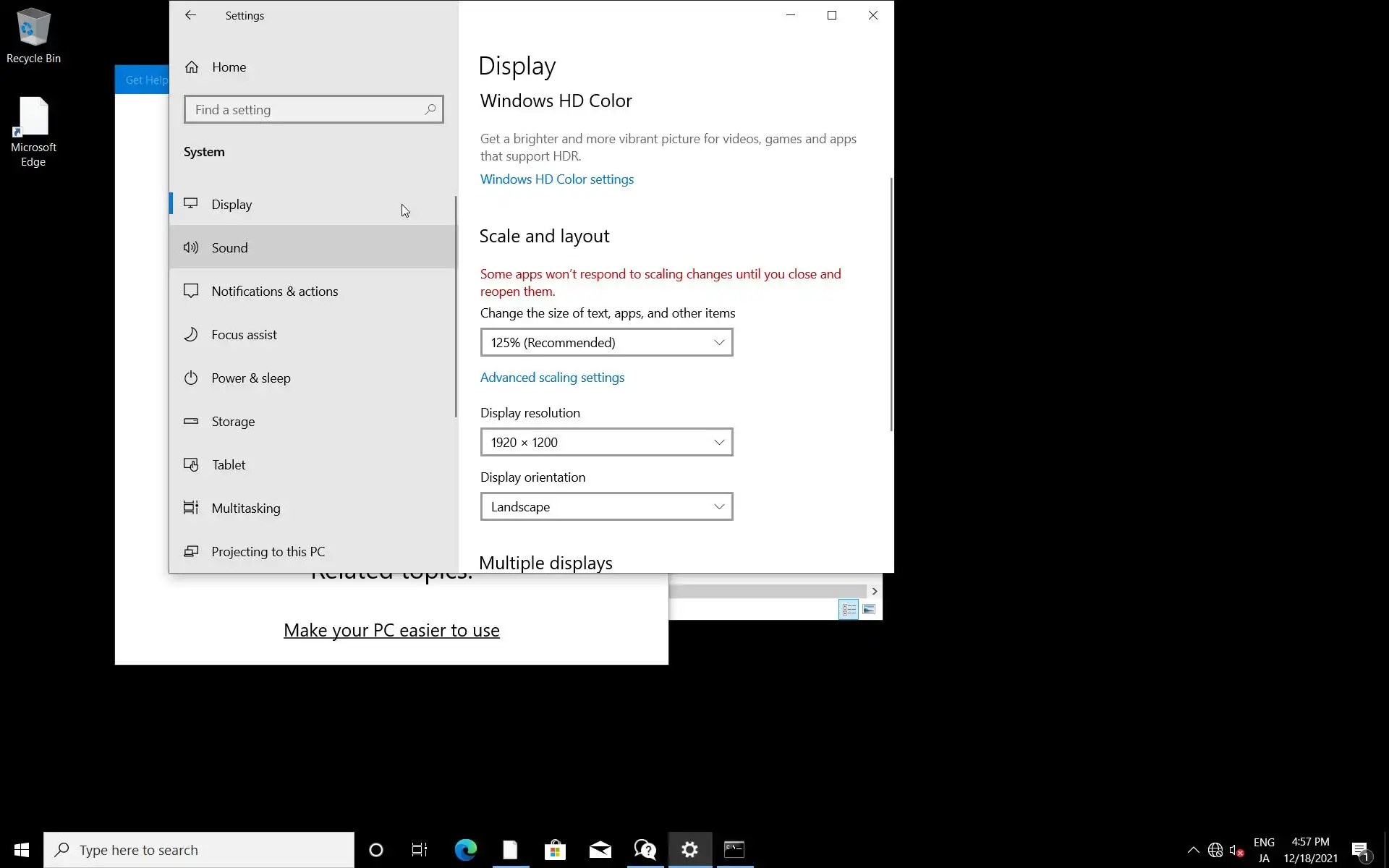The image size is (1389, 868).
Task: Select Focus assist moon icon
Action: click(191, 335)
